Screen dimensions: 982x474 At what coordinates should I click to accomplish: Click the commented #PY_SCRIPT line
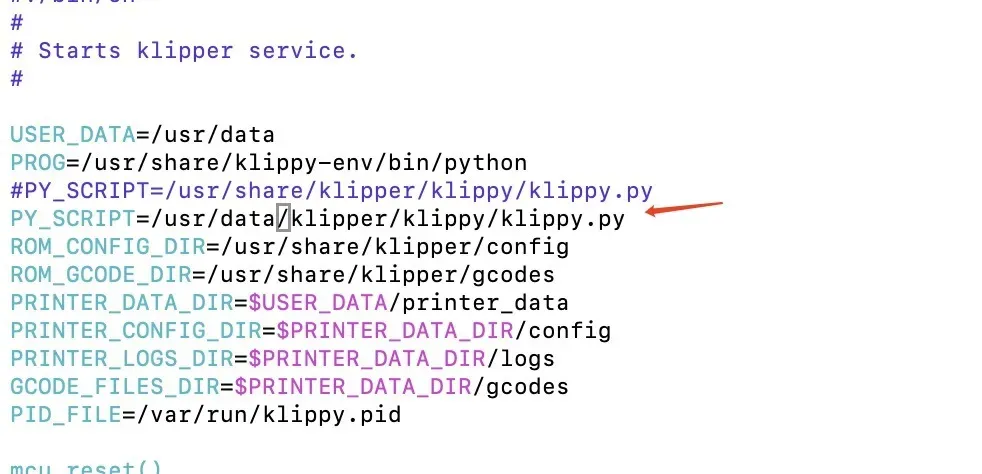pos(331,191)
